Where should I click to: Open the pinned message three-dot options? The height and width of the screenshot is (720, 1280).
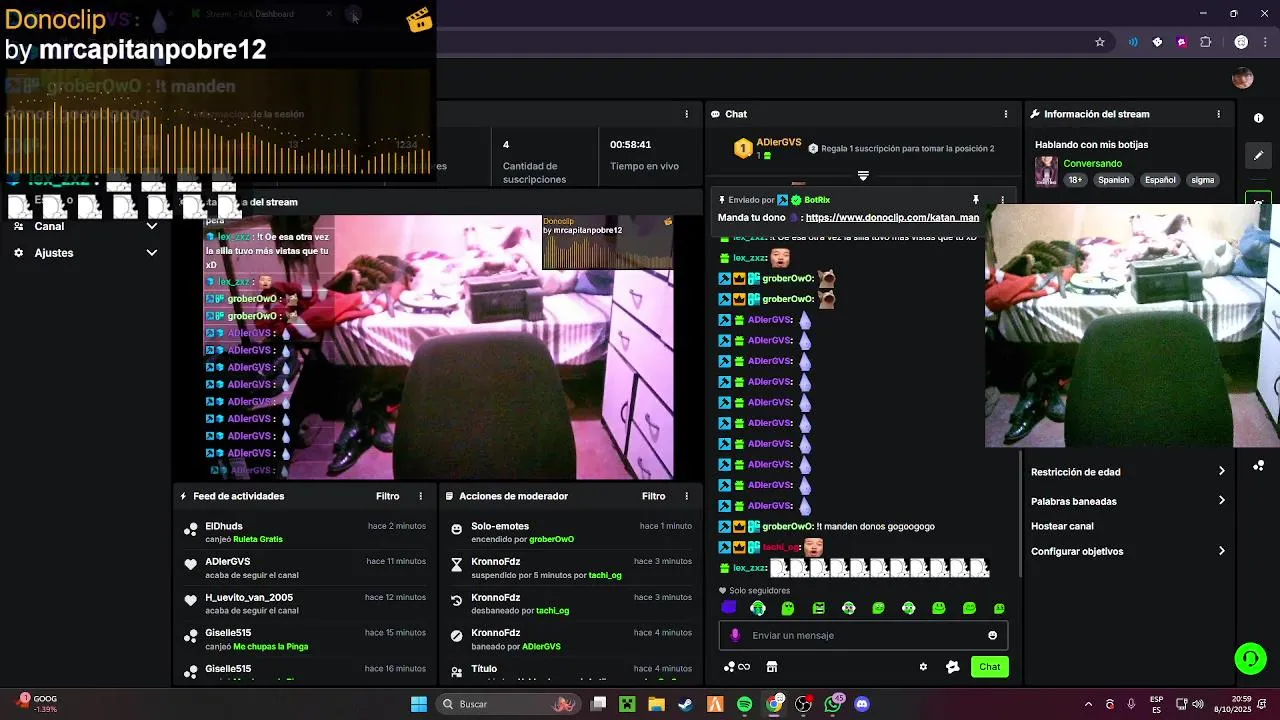(1002, 200)
